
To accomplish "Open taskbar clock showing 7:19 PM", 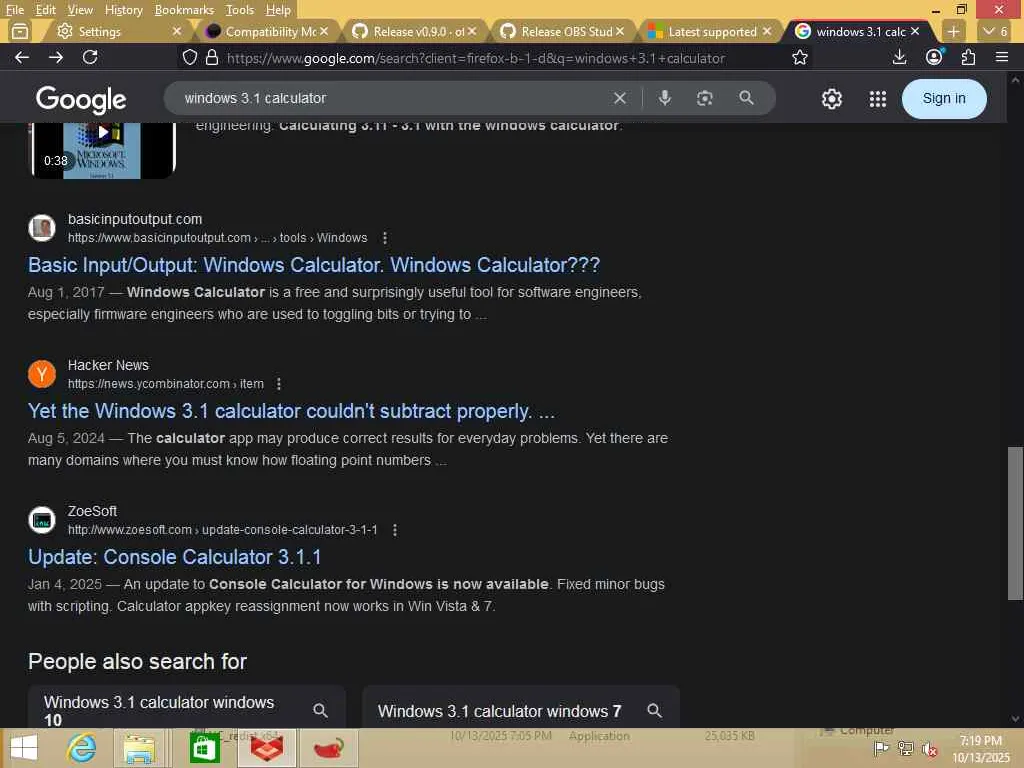I will (x=981, y=748).
